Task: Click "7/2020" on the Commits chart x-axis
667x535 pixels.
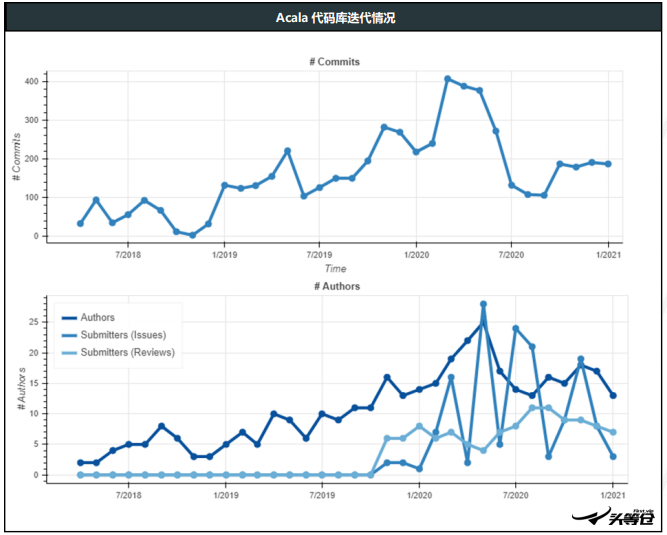Action: (x=511, y=254)
